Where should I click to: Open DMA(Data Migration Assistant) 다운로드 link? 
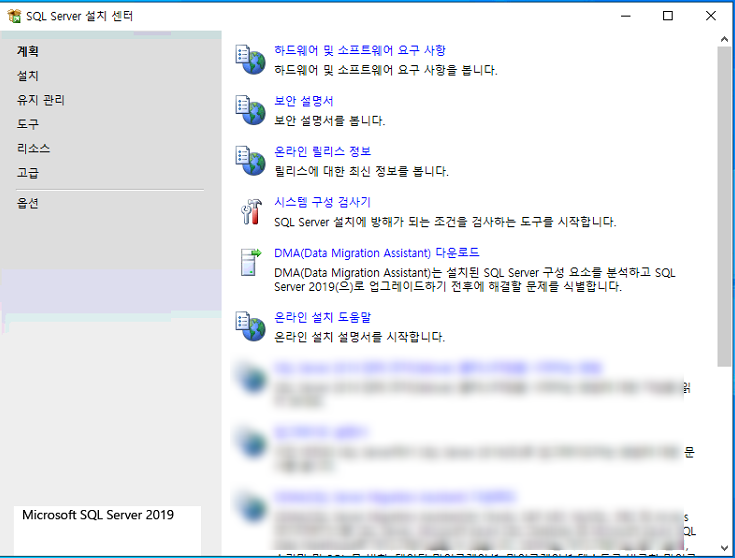(x=376, y=253)
